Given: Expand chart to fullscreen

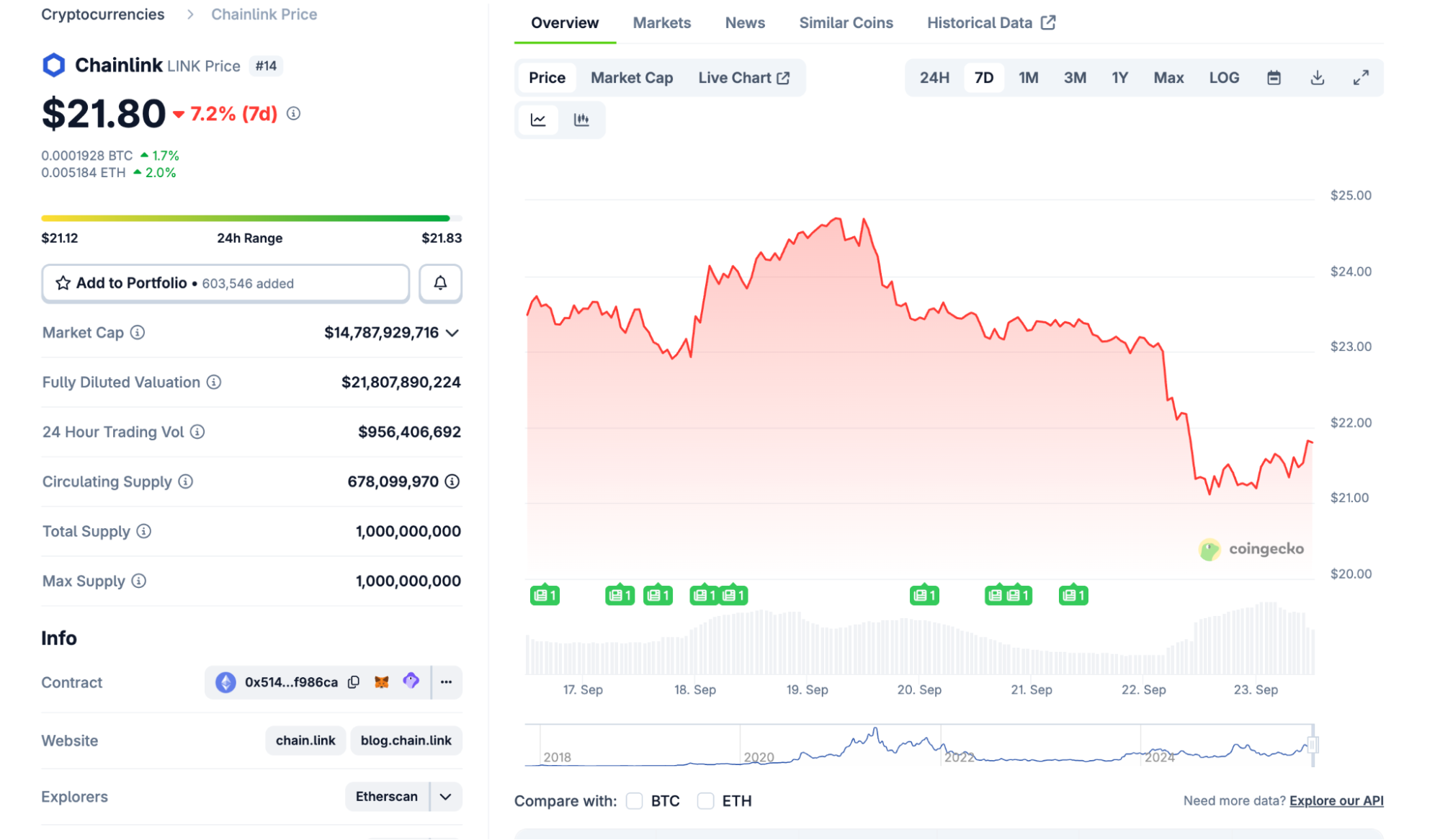Looking at the screenshot, I should coord(1360,78).
